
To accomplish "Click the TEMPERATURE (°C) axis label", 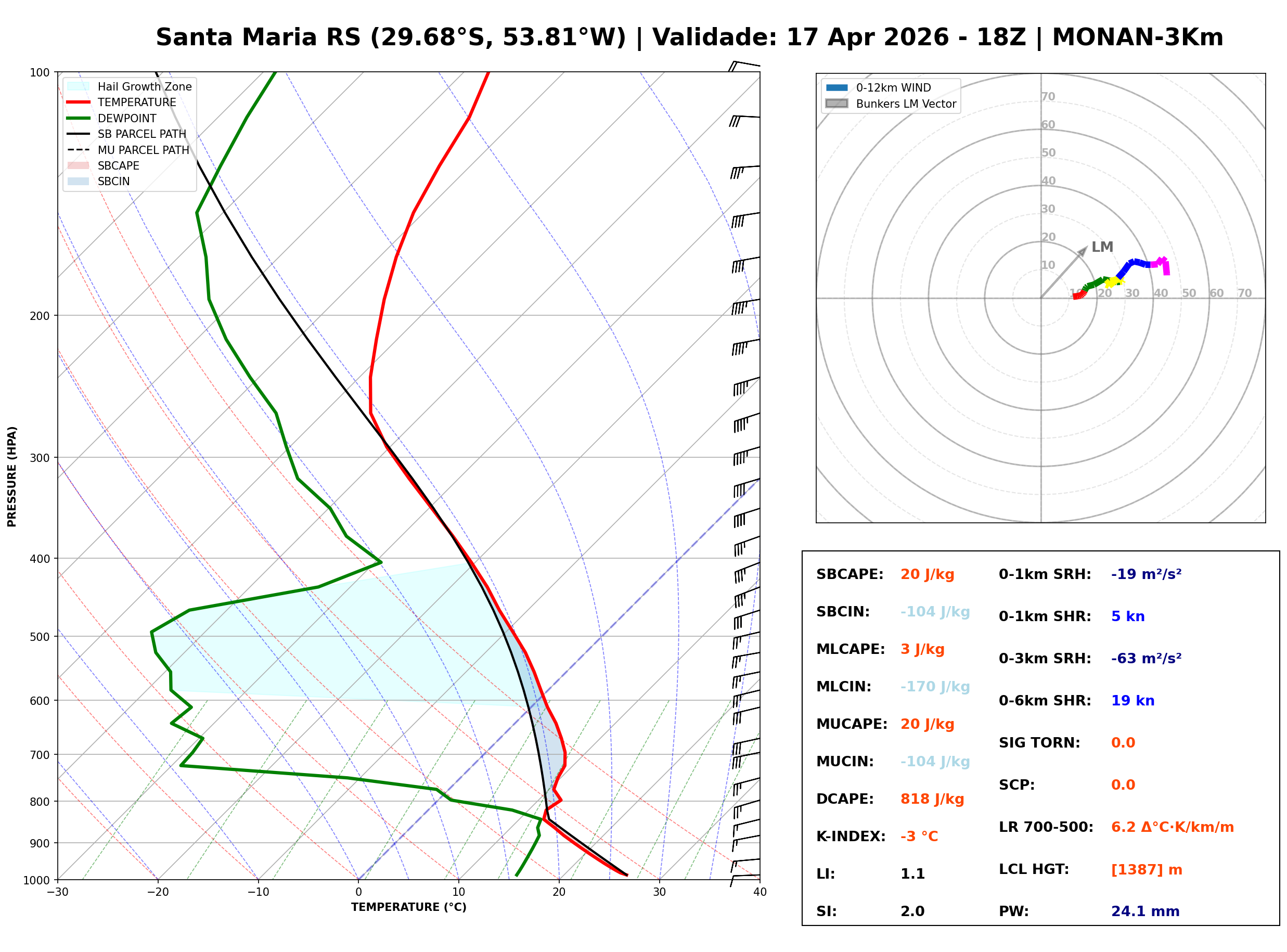I will tap(408, 907).
